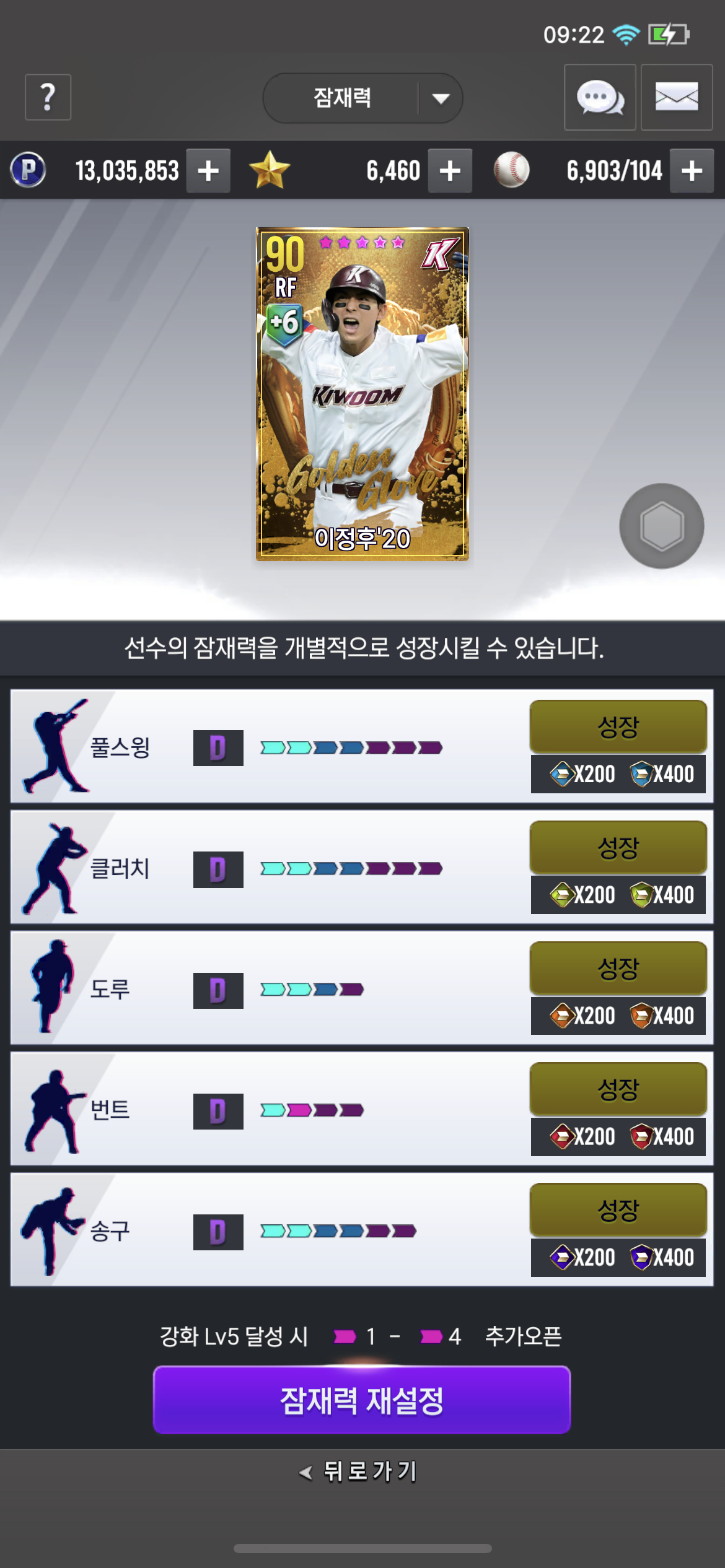Tap 성장 button for 번트
Screen dimensions: 725x1568
[618, 1089]
